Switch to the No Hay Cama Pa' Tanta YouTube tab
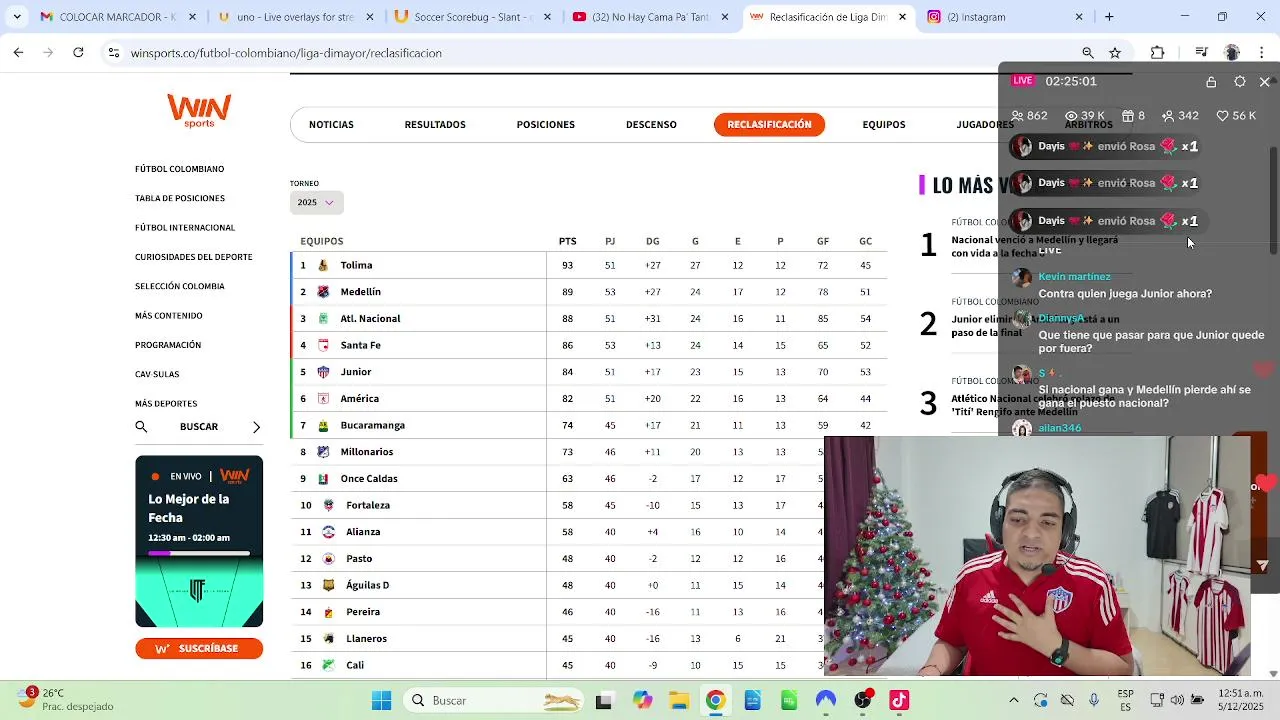The width and height of the screenshot is (1280, 720). pos(650,17)
